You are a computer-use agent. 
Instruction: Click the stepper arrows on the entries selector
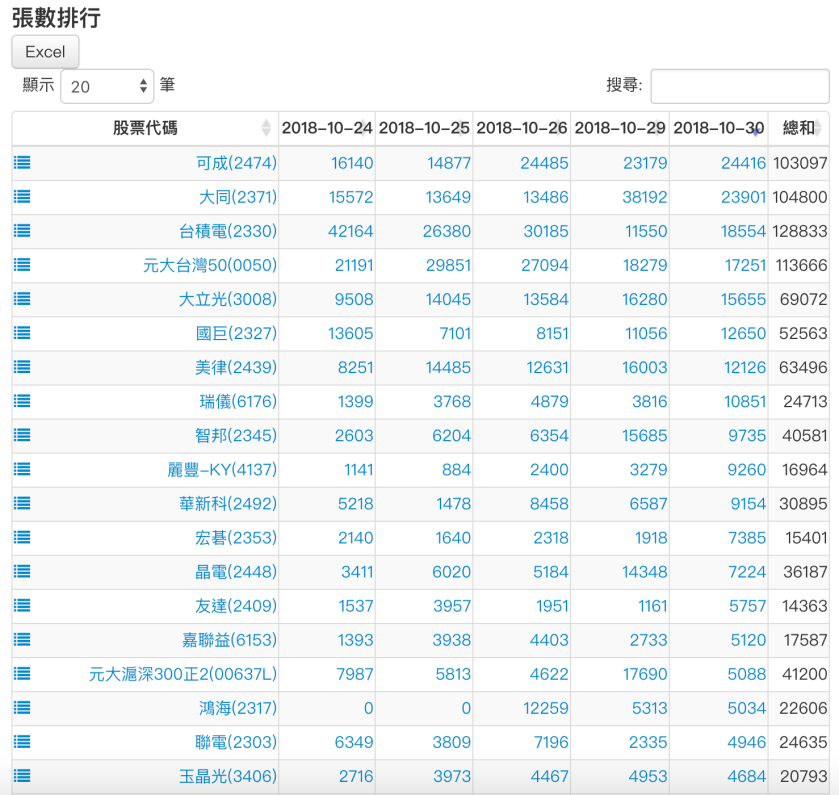point(143,85)
